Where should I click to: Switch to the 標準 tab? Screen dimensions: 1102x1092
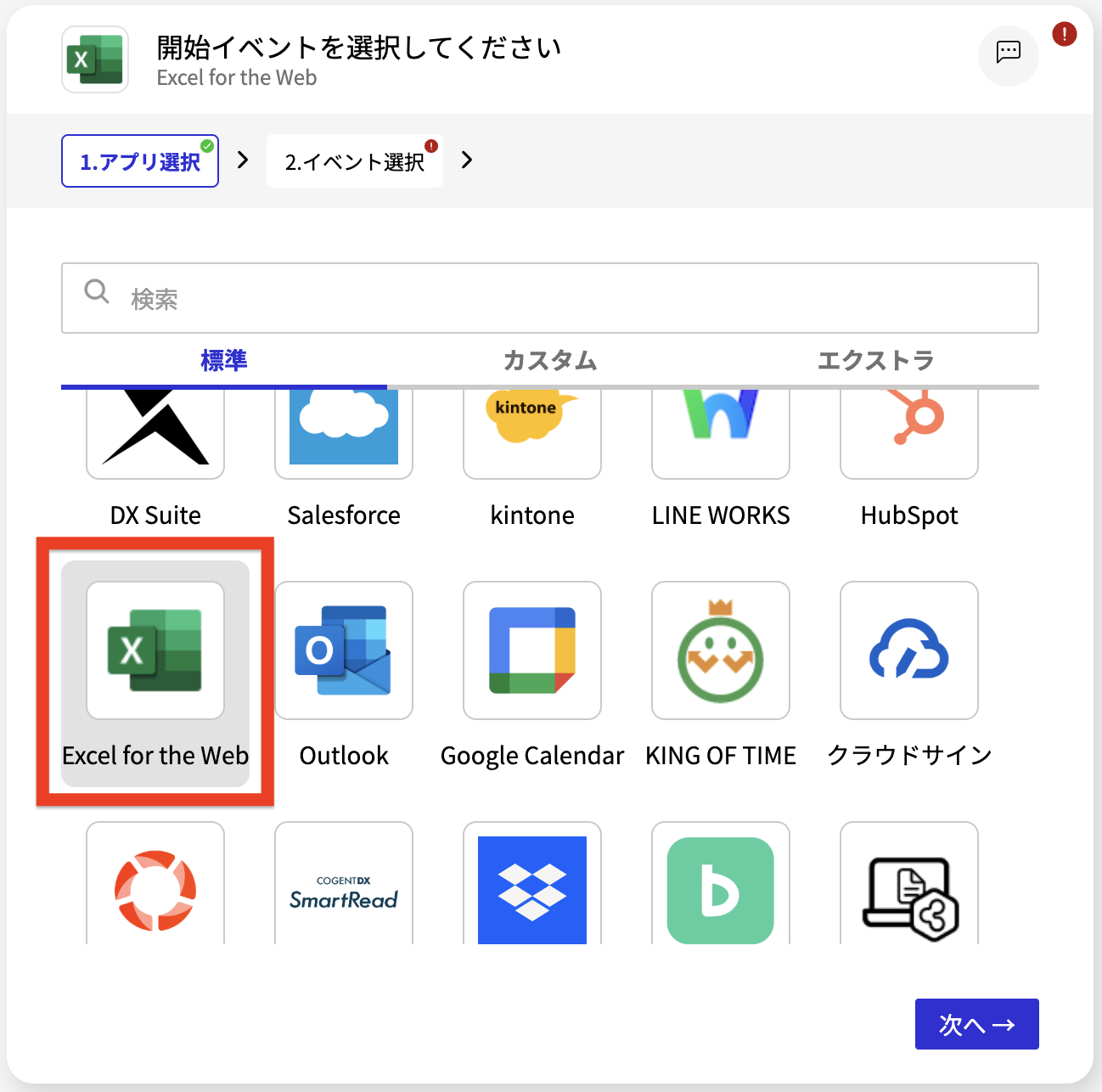(224, 361)
